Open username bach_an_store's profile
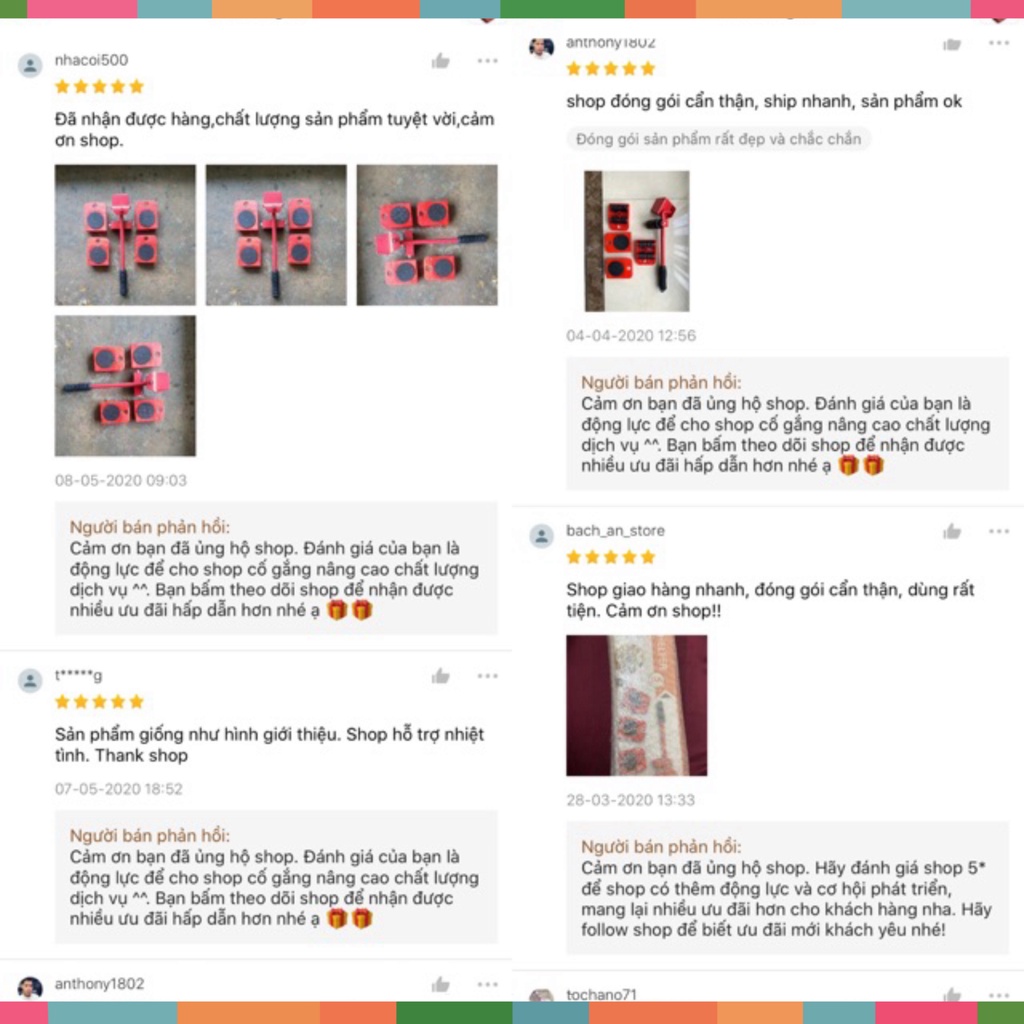1024x1024 pixels. coord(615,530)
